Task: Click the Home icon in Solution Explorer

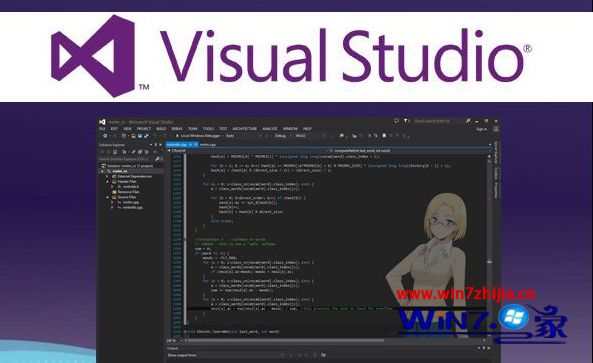Action: (x=115, y=152)
